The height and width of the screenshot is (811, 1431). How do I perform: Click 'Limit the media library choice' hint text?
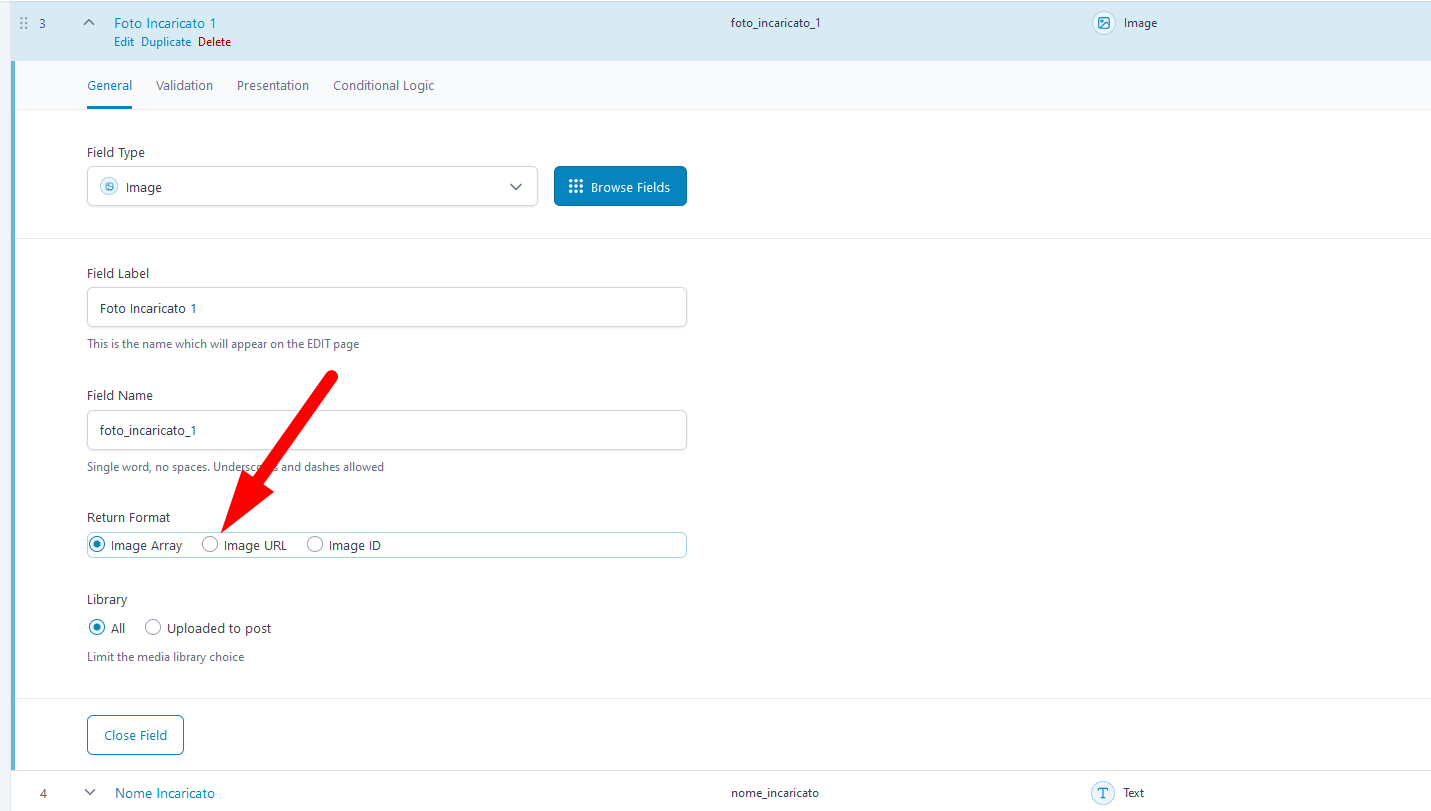coord(166,657)
